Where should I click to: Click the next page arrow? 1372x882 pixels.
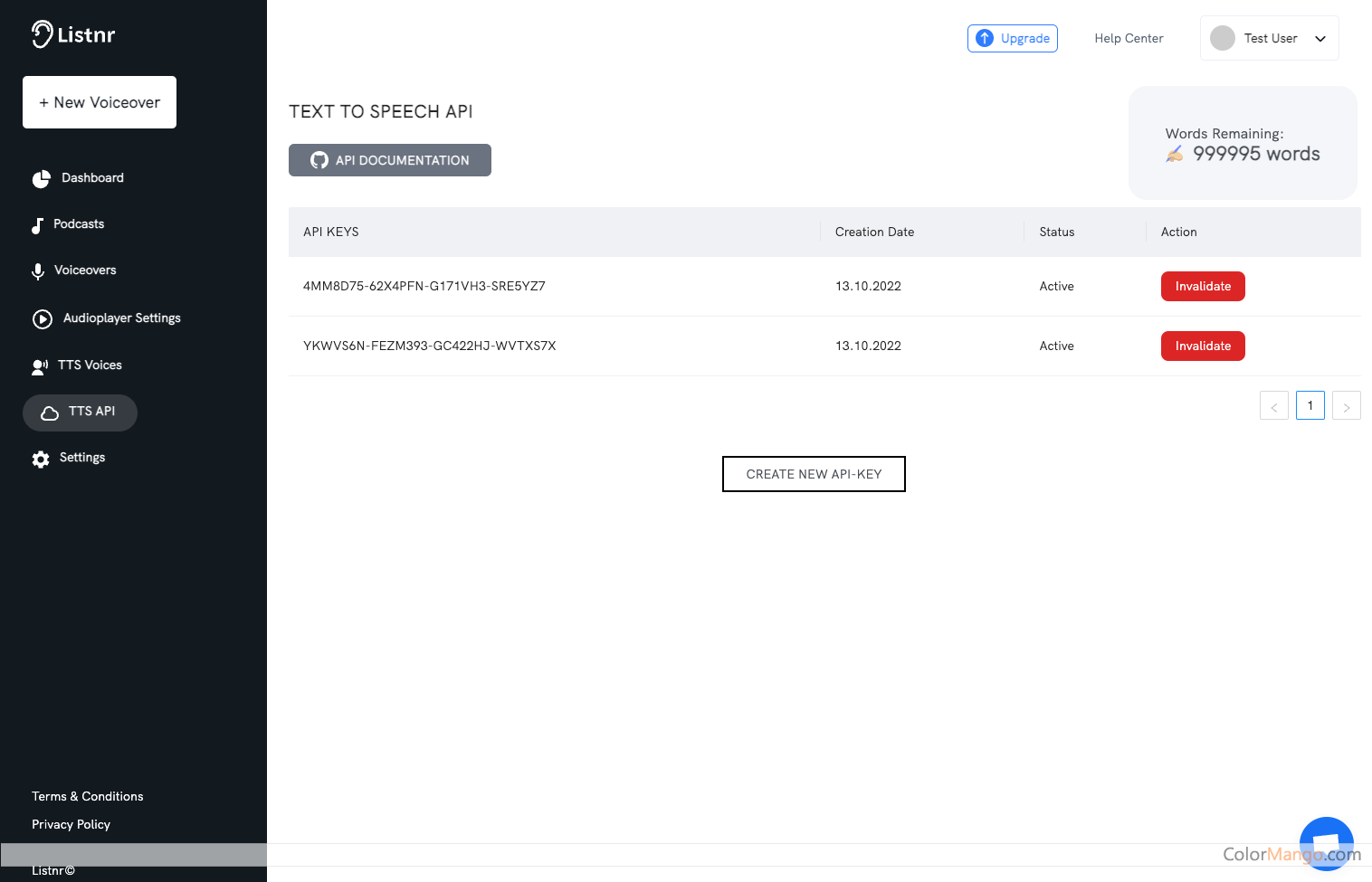1346,405
